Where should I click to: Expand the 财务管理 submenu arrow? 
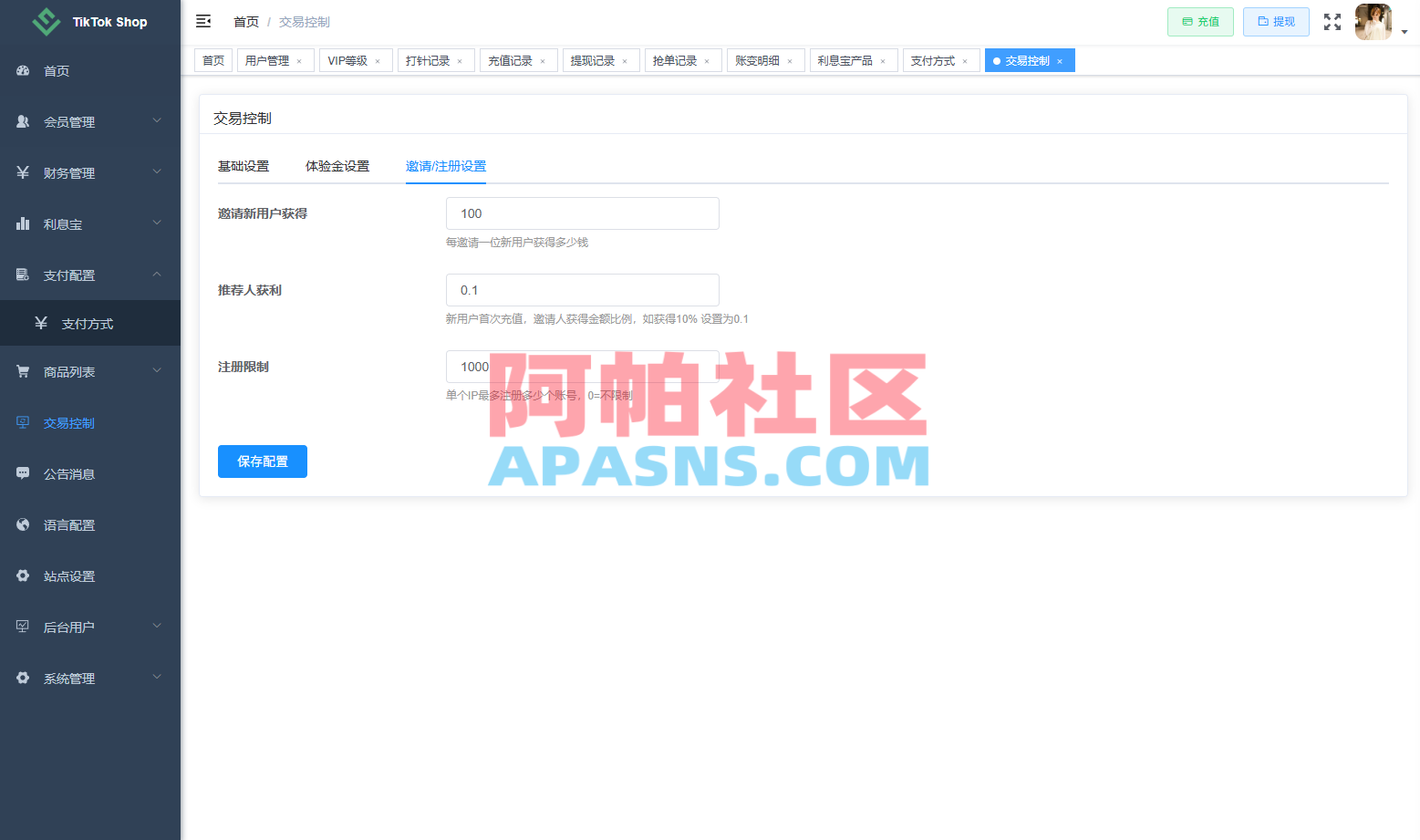click(157, 171)
